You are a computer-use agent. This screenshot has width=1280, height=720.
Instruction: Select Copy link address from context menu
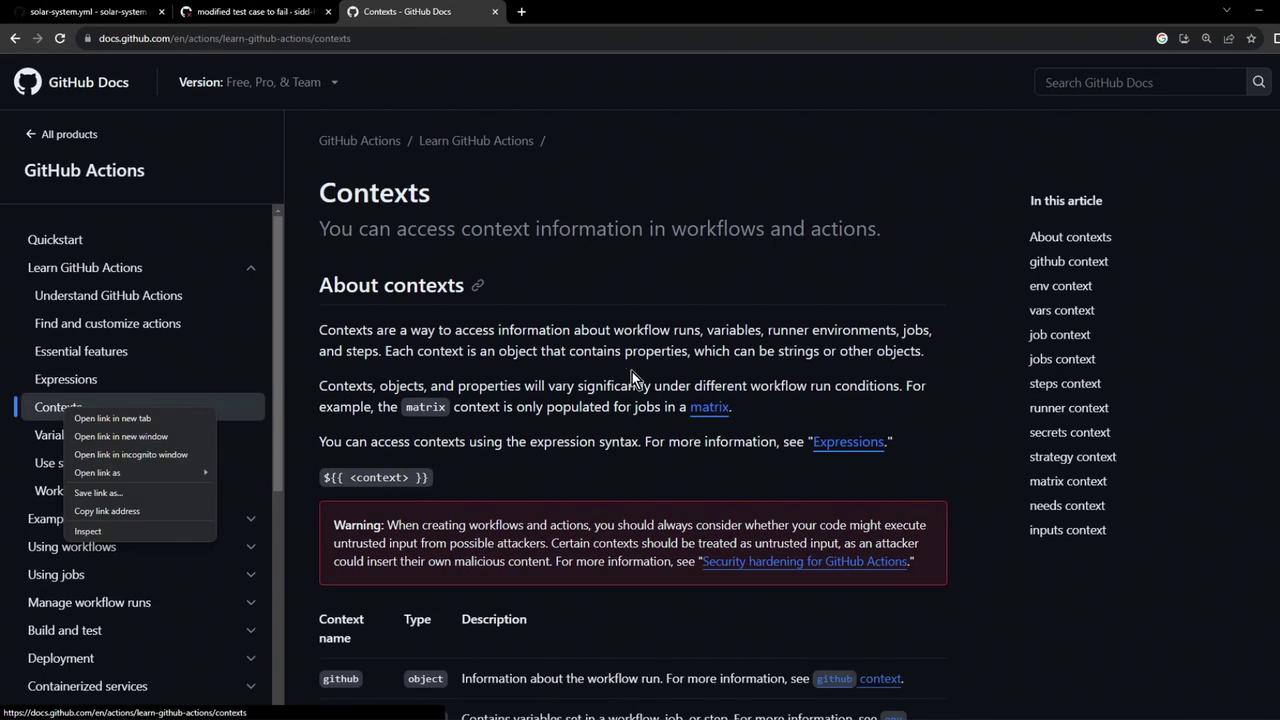click(x=107, y=511)
